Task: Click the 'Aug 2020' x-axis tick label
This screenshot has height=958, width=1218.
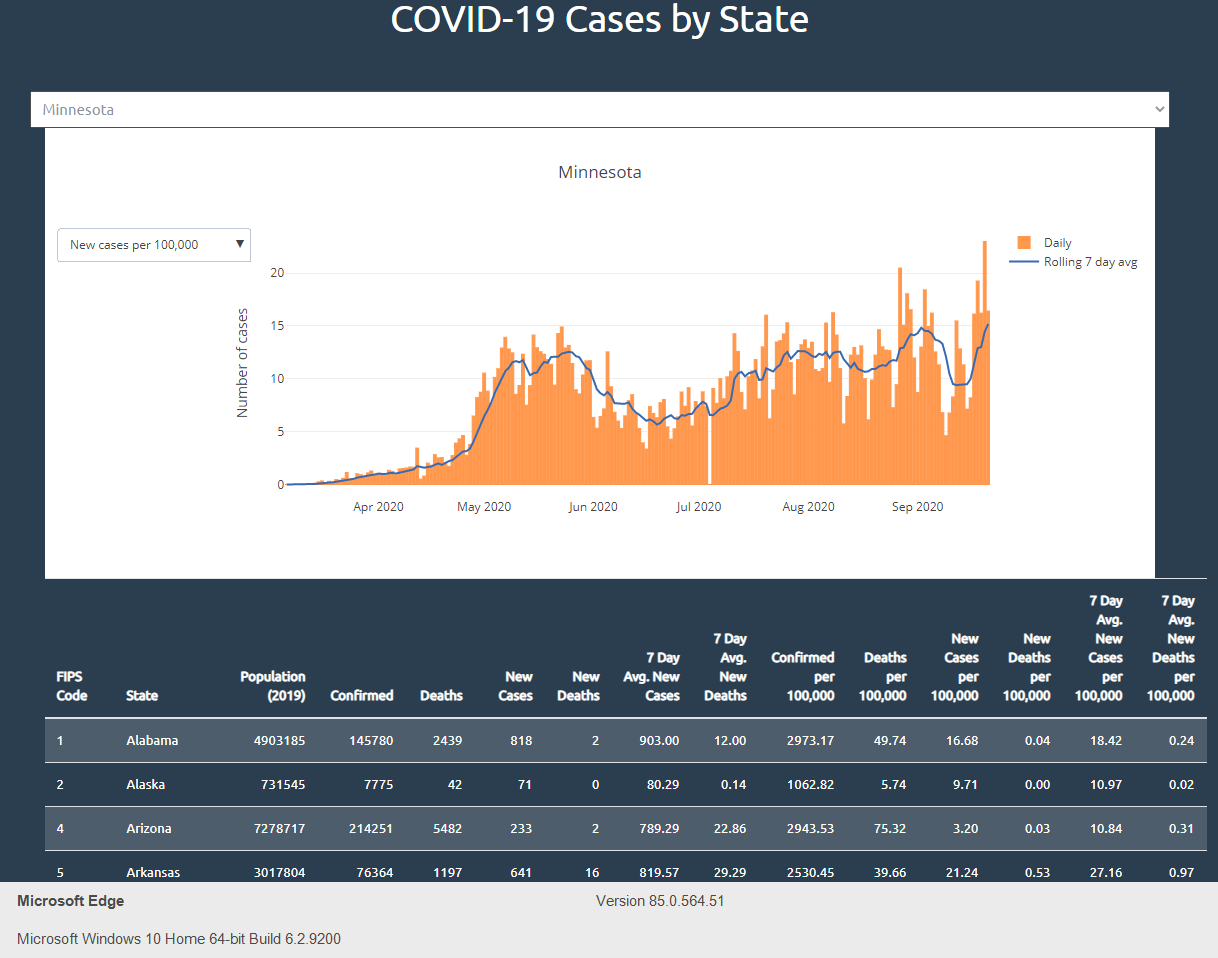Action: 808,507
